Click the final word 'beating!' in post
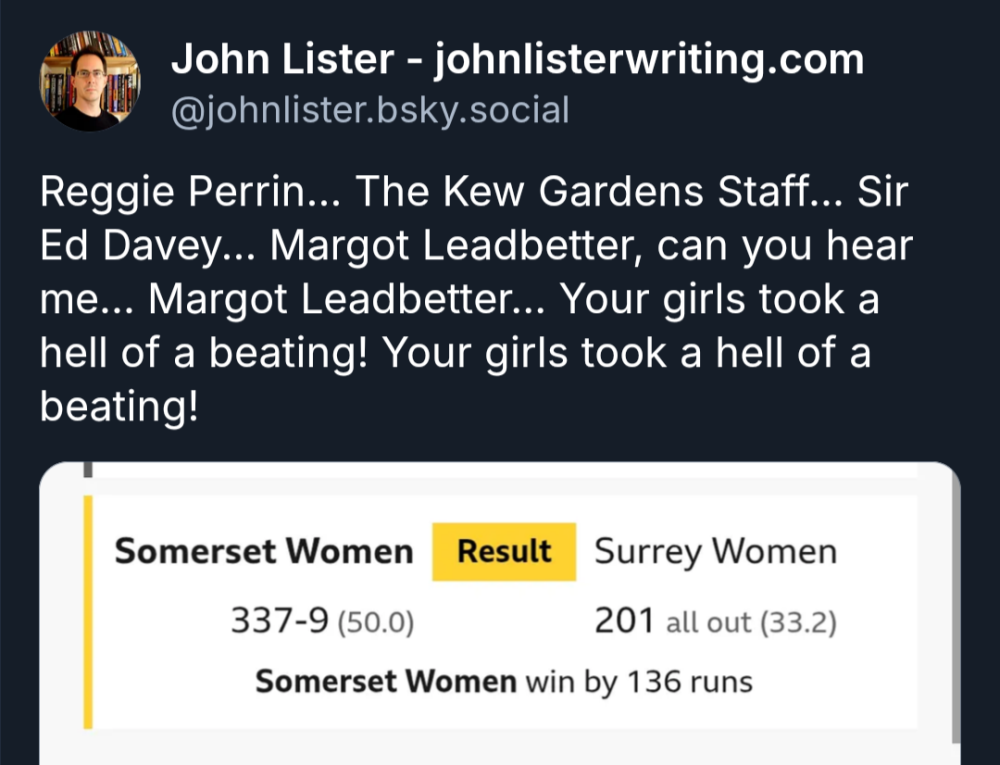This screenshot has width=1000, height=765. [119, 407]
